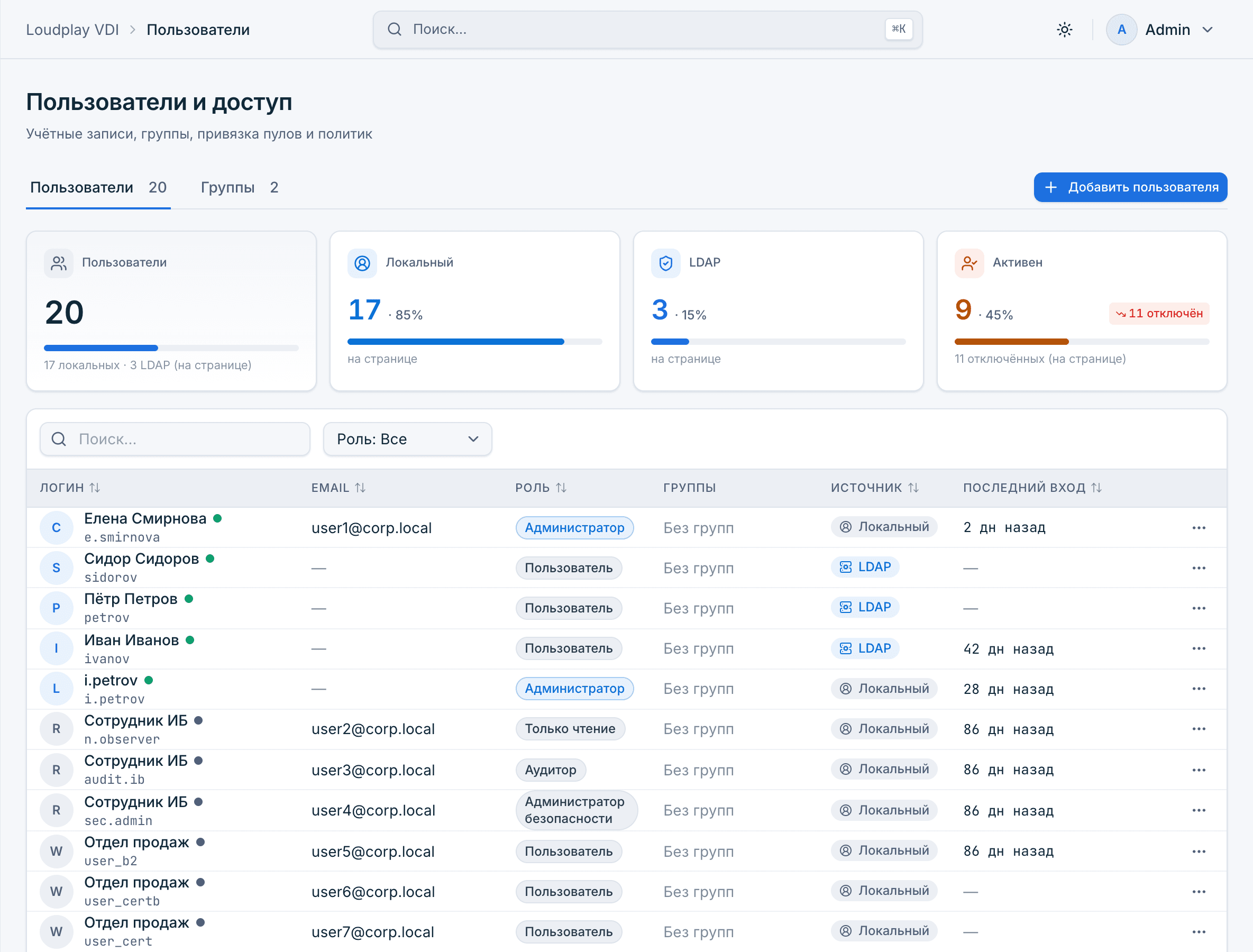Open row actions for user_certb
Screen dimensions: 1253x952
click(x=1199, y=891)
